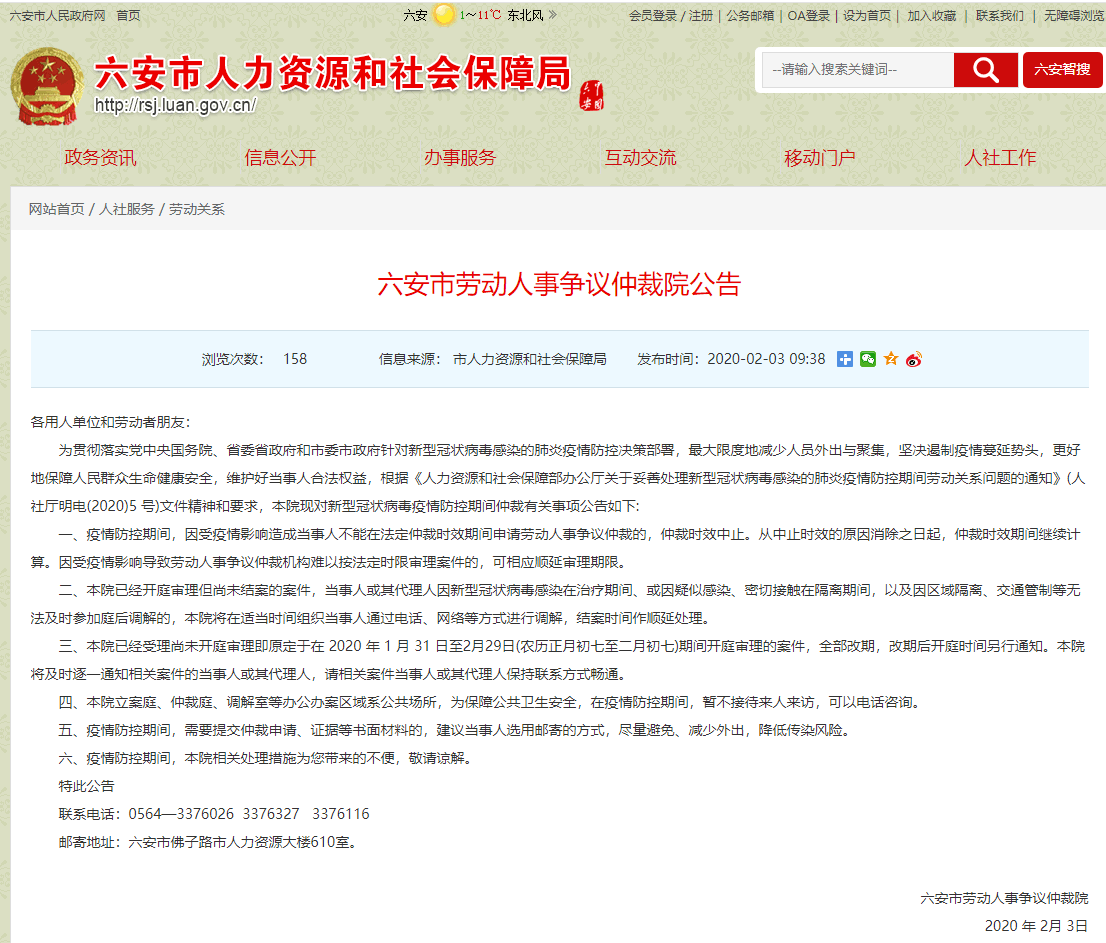Viewport: 1106px width, 943px height.
Task: Click the red seal stamp beside the title
Action: (x=592, y=96)
